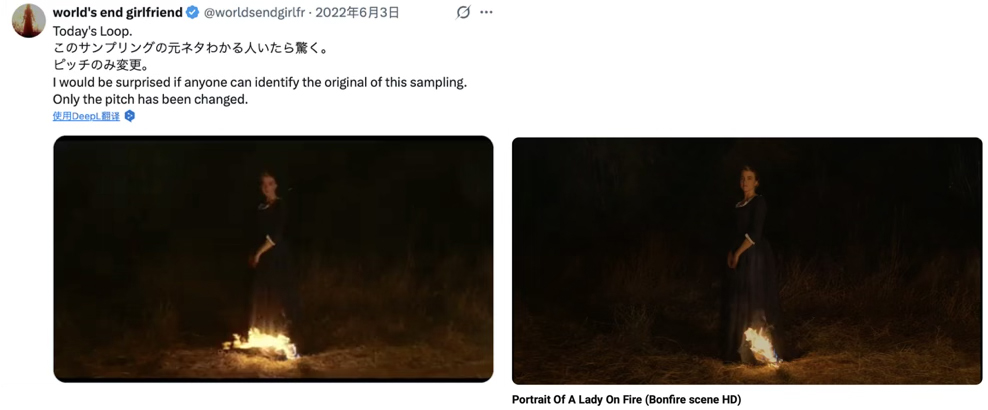Click the Portrait Of A Lady On Fire caption
Screen dimensions: 988x410
[x=626, y=400]
